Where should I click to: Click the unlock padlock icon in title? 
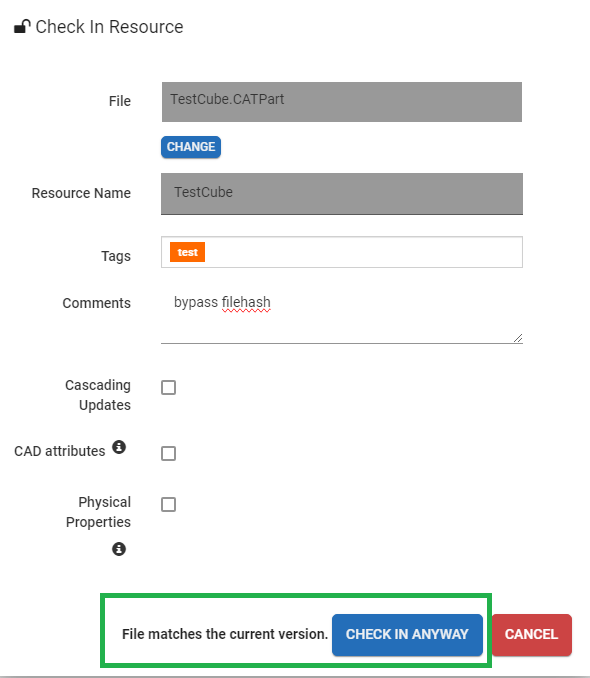point(22,26)
